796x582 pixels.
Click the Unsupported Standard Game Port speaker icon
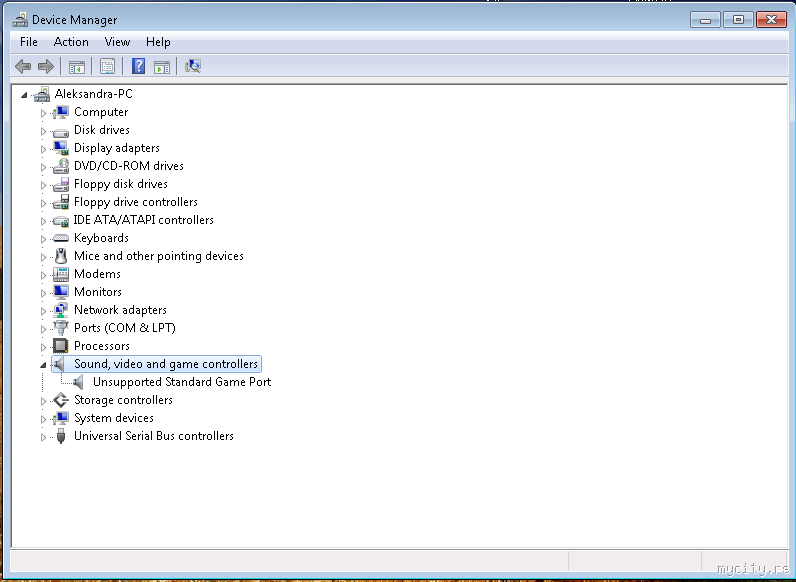point(79,382)
